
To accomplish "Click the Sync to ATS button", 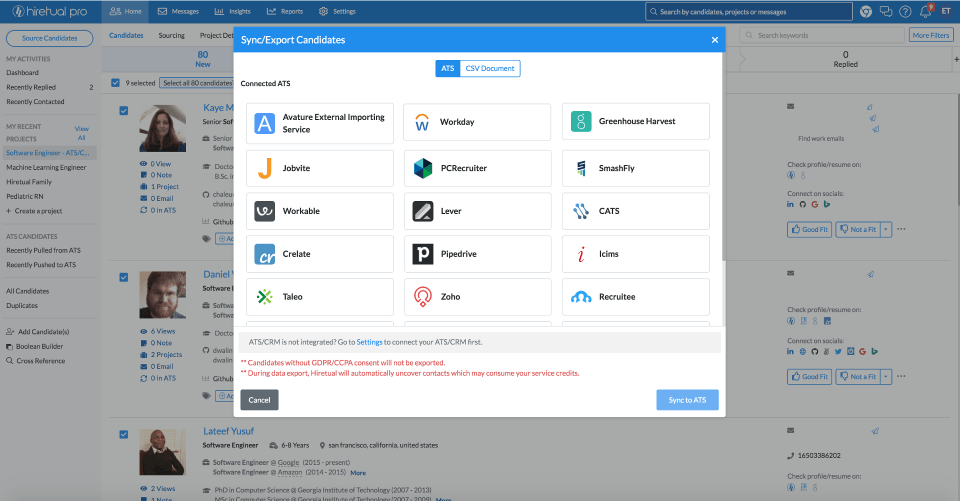I will pyautogui.click(x=688, y=400).
